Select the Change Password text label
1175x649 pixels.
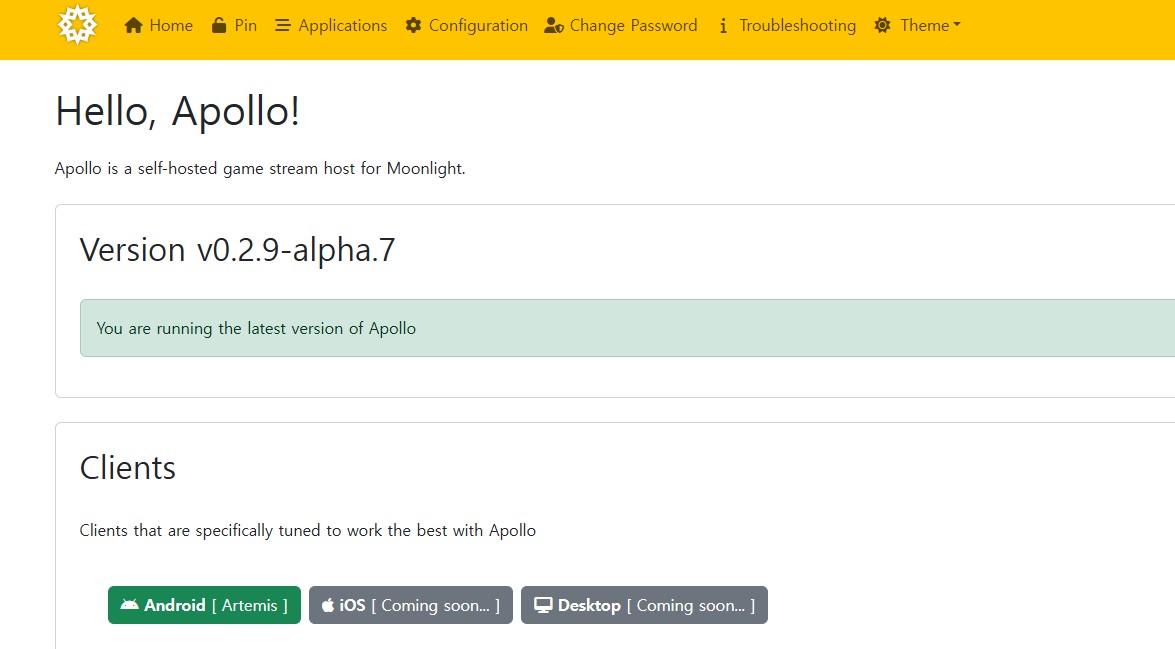coord(633,26)
